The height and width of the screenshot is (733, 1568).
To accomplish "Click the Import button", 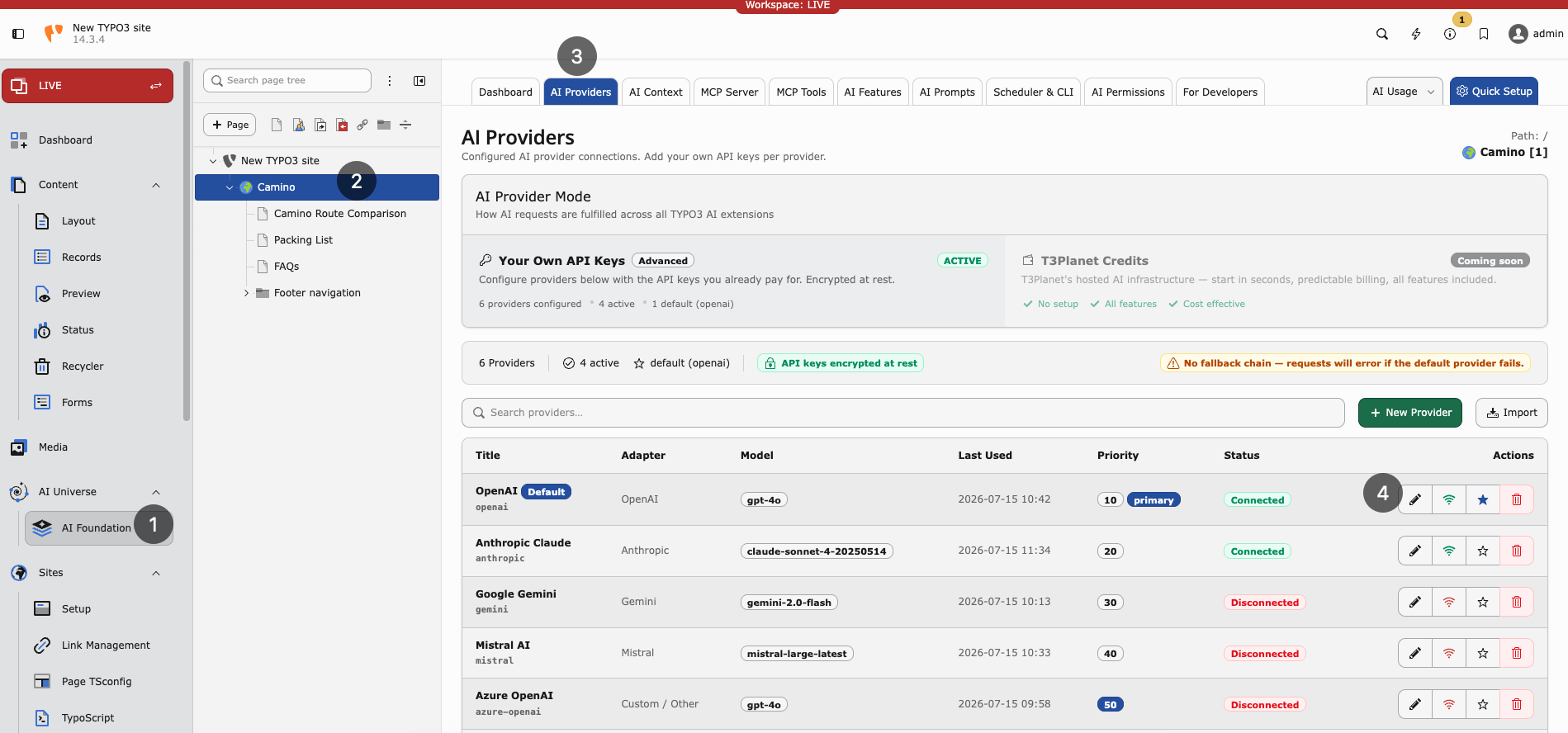I will pos(1512,413).
